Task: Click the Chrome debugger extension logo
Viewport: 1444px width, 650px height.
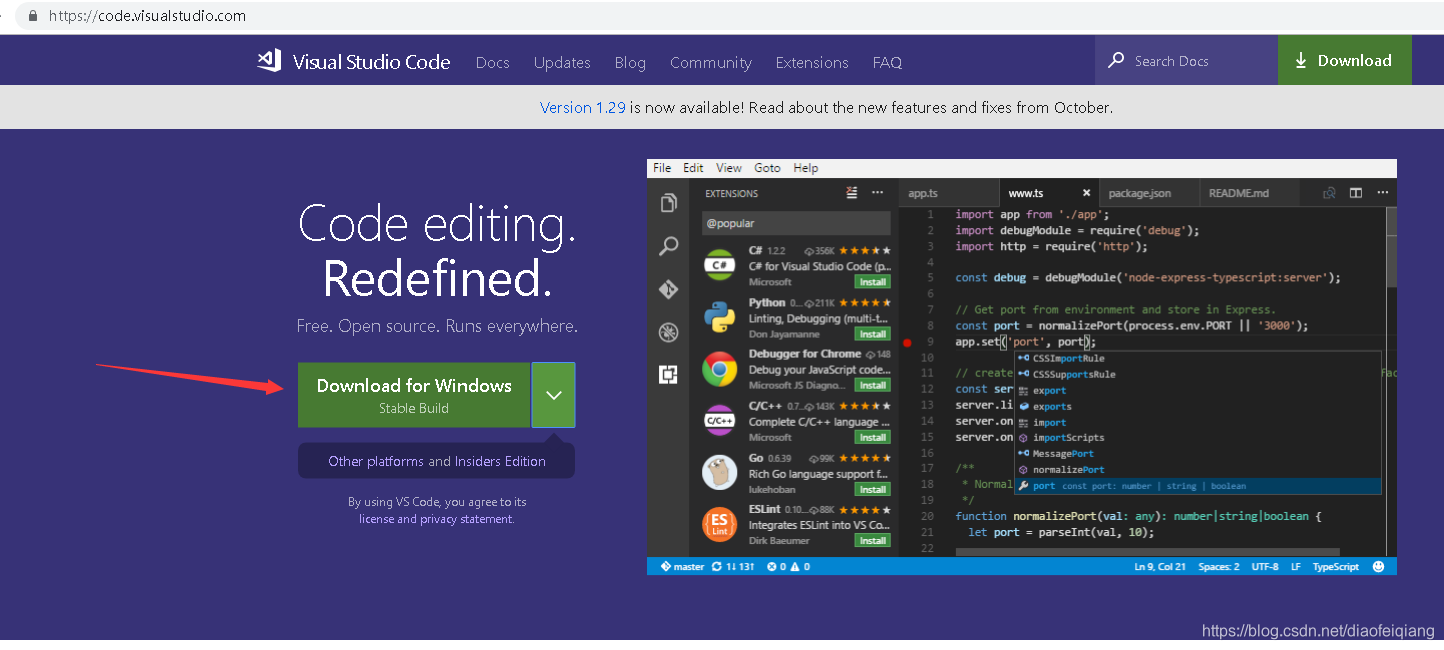Action: coord(720,369)
